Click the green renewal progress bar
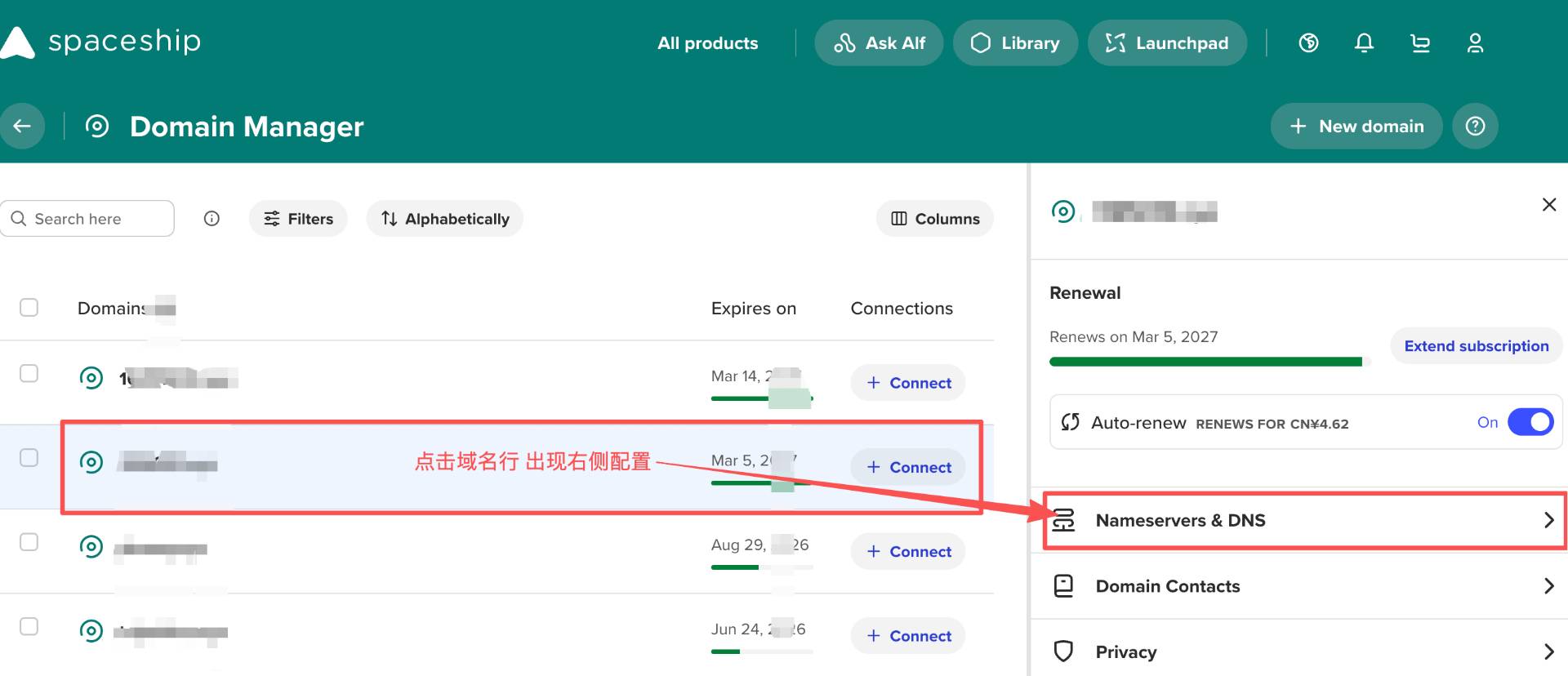Image resolution: width=1568 pixels, height=676 pixels. point(1205,362)
